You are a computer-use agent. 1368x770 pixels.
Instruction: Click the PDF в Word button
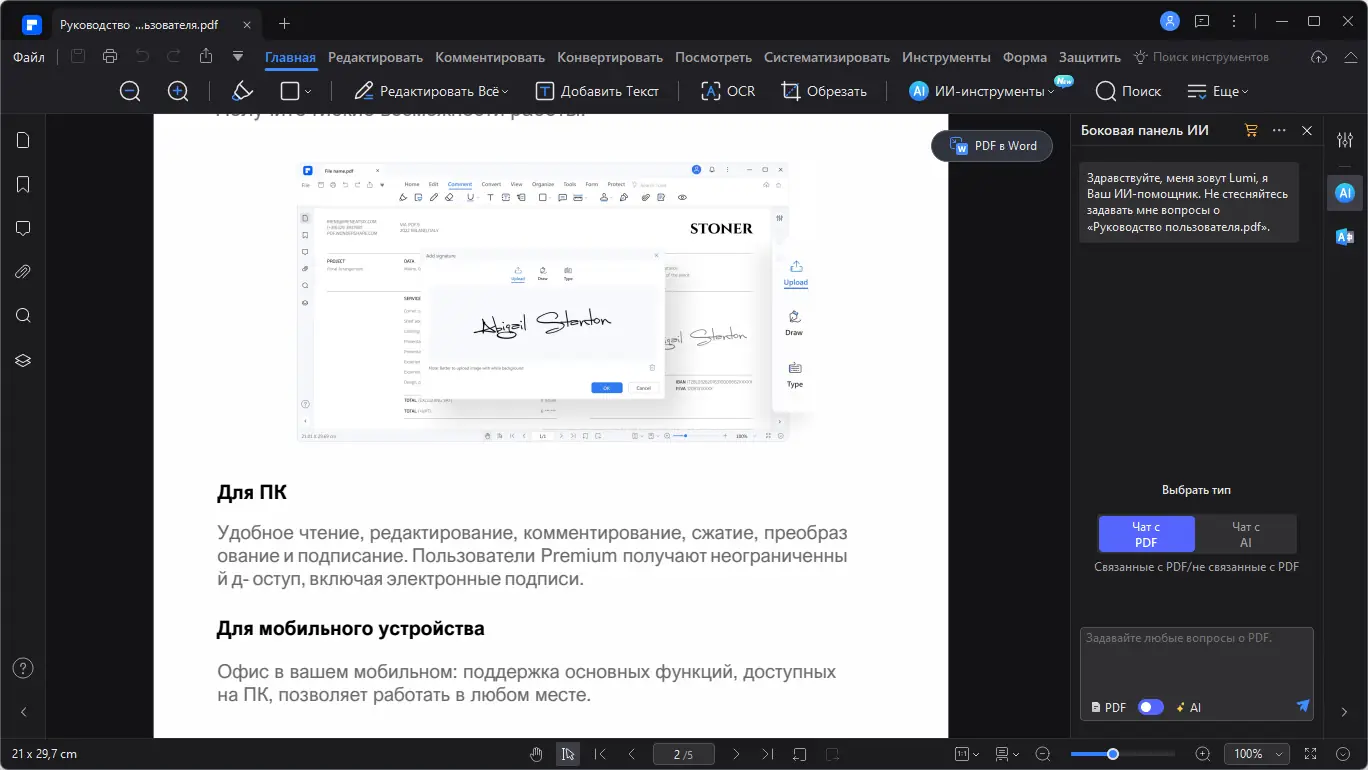991,145
